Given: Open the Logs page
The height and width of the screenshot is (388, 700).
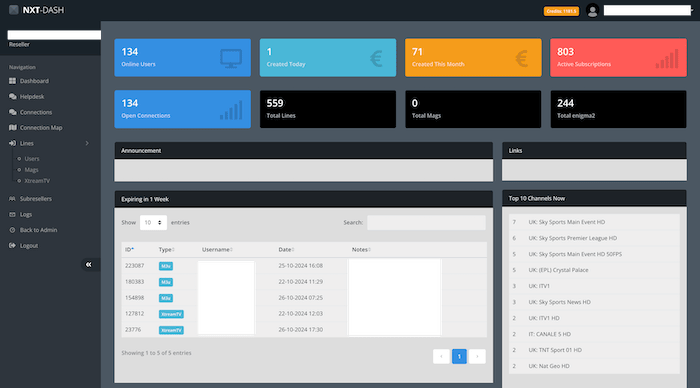Looking at the screenshot, I should click(x=26, y=214).
